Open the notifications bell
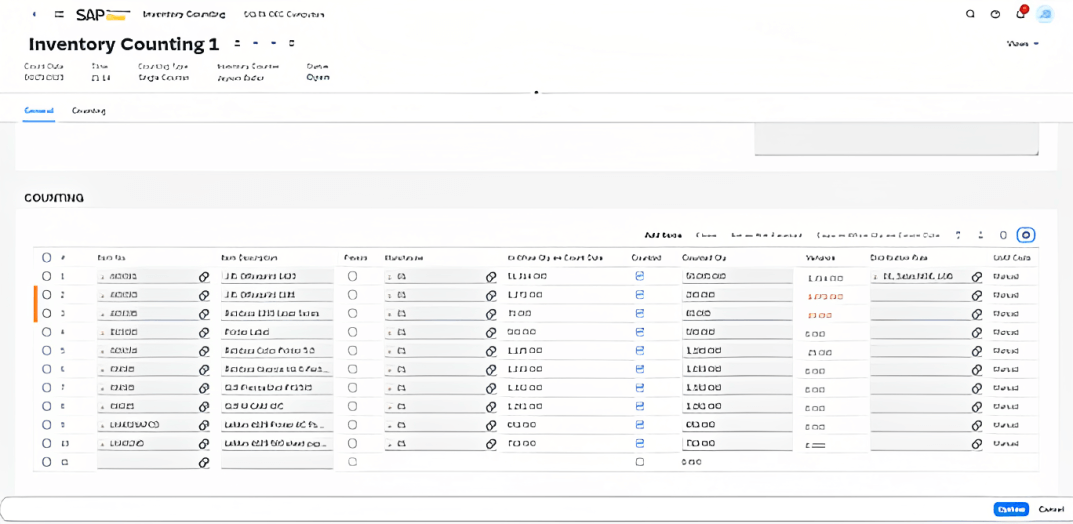1073x524 pixels. tap(1020, 13)
